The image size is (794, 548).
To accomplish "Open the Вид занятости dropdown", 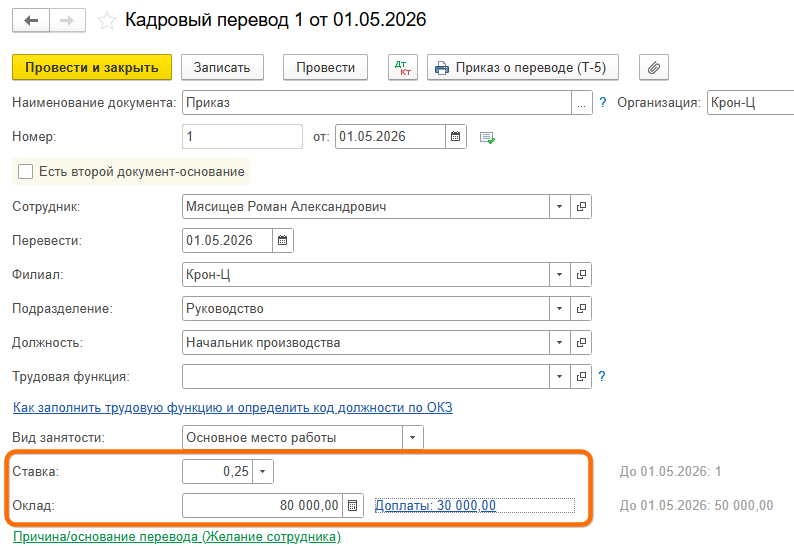I will point(413,437).
